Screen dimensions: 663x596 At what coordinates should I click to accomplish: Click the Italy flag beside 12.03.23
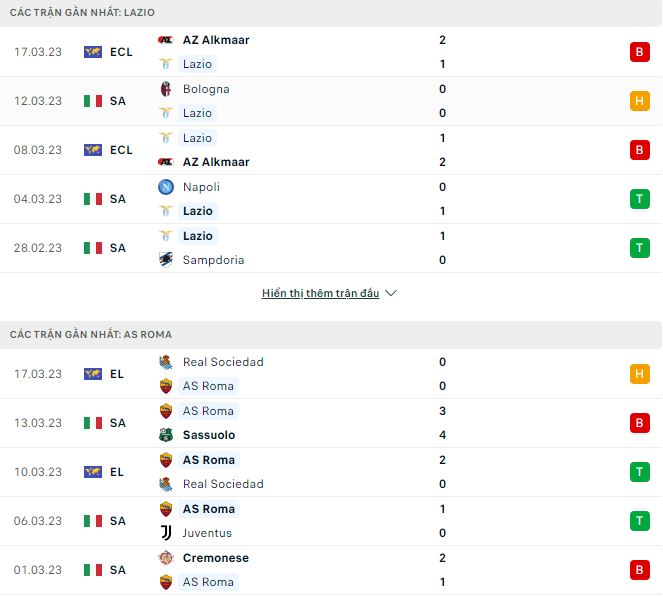[93, 101]
